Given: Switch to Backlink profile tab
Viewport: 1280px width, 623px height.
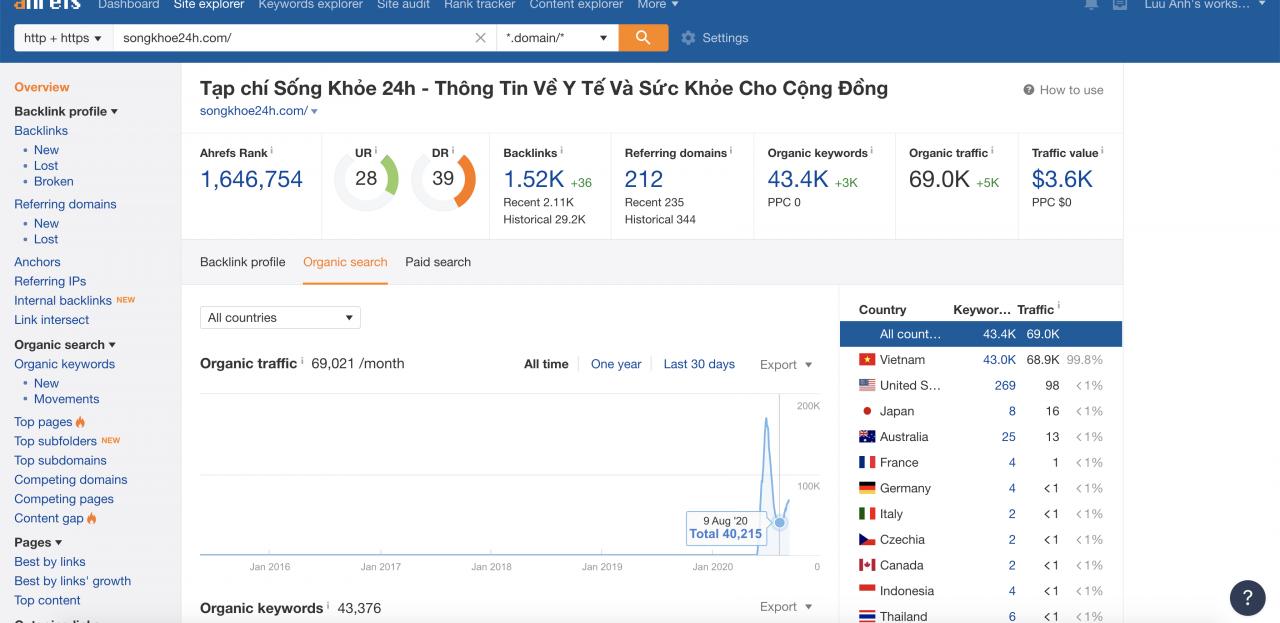Looking at the screenshot, I should click(243, 262).
